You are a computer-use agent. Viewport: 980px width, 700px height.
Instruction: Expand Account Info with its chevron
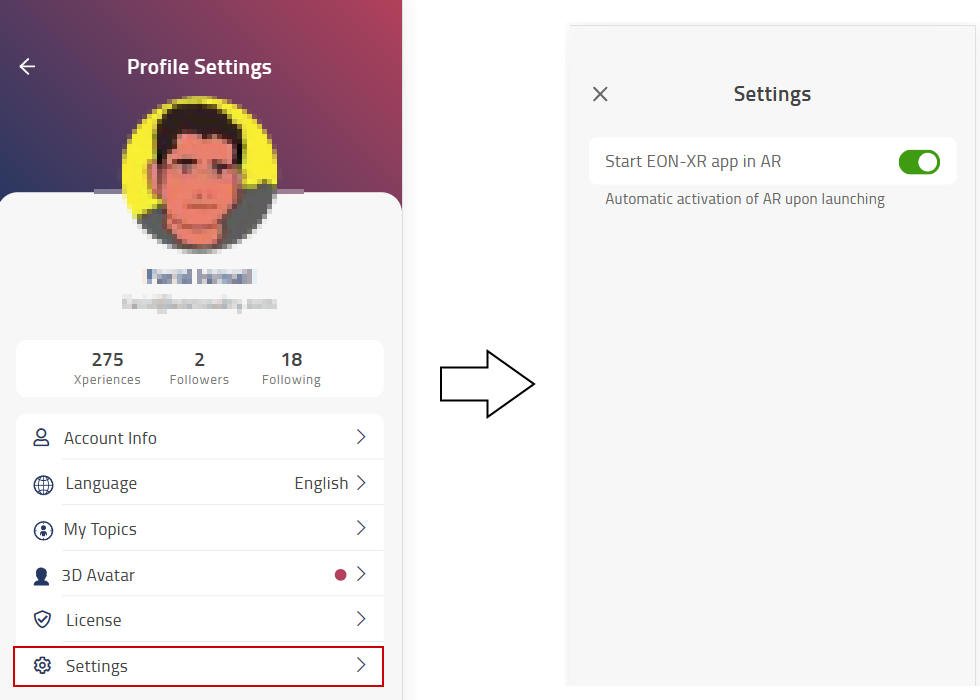point(361,437)
